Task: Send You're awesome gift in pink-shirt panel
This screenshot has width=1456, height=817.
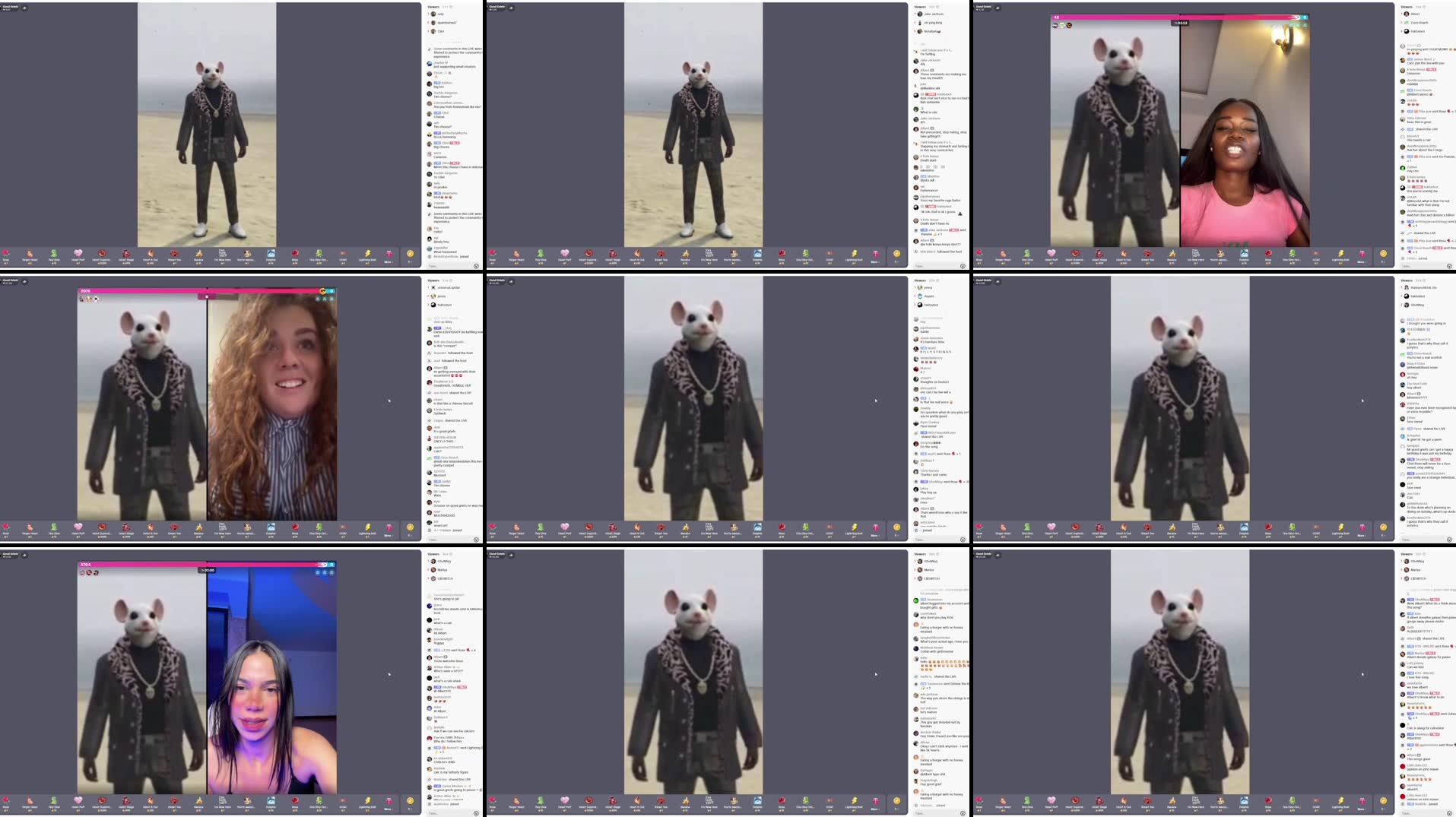Action: pyautogui.click(x=1220, y=255)
